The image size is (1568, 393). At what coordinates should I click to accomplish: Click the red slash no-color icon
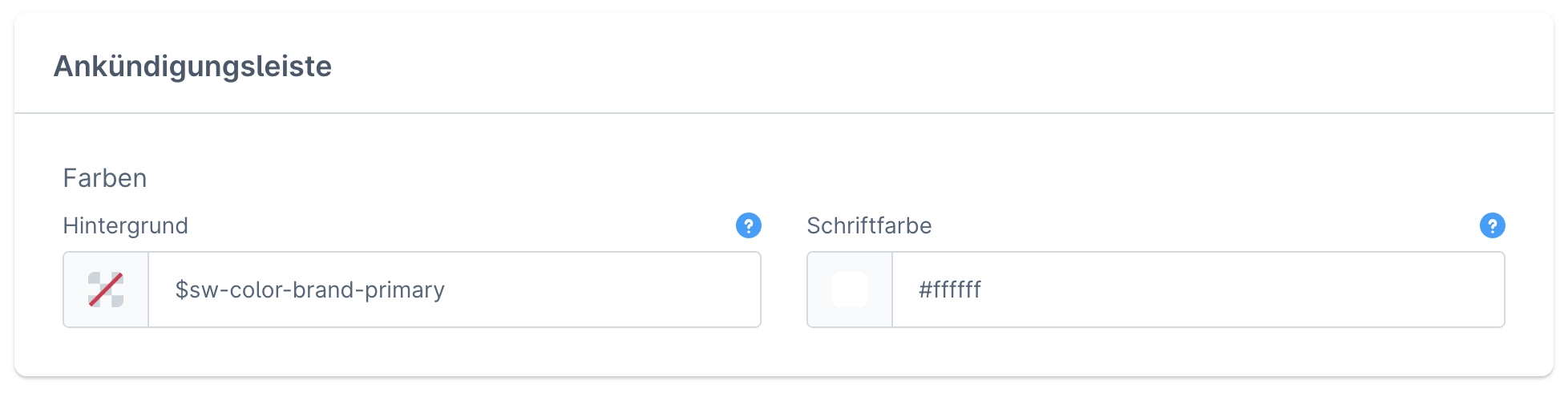pos(106,290)
